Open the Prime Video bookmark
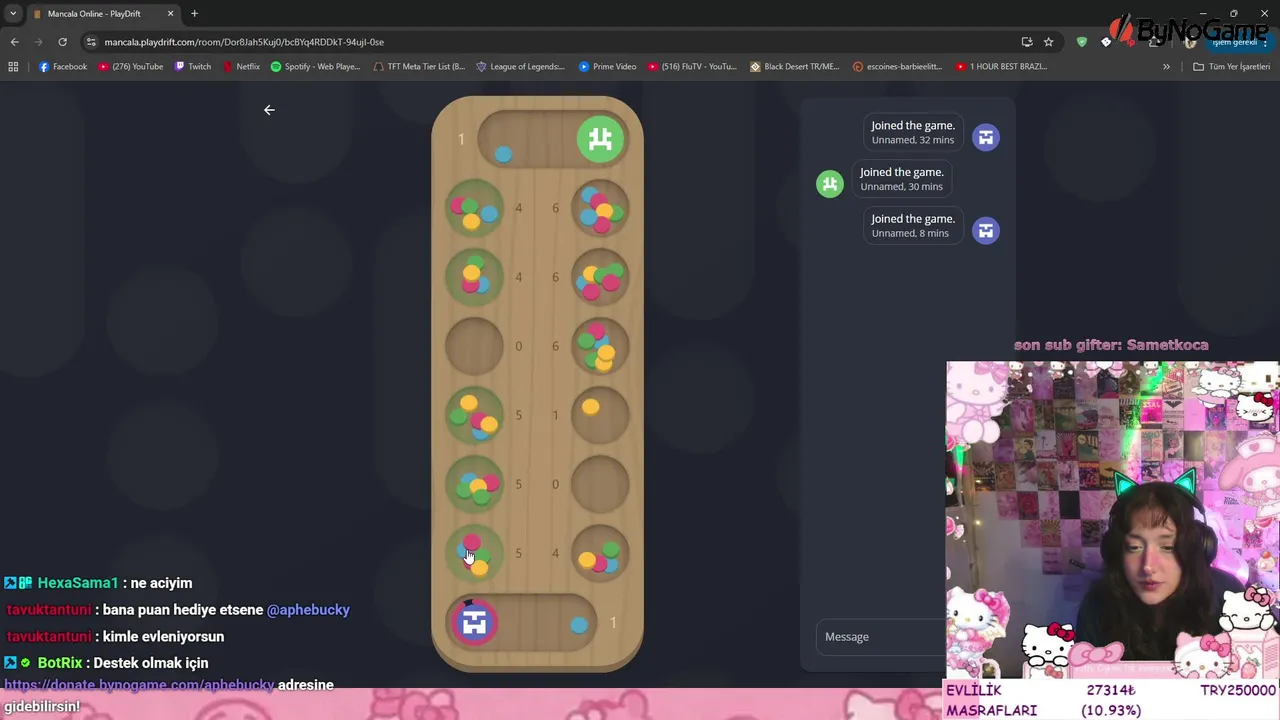 (x=607, y=67)
